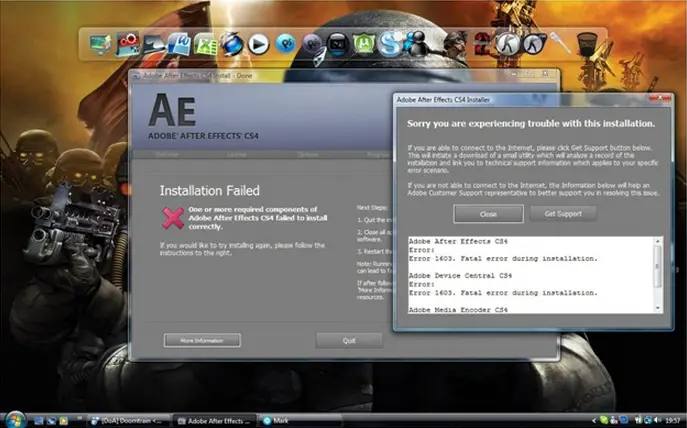Show hidden tray icons arrow
This screenshot has height=428, width=687.
coord(594,421)
